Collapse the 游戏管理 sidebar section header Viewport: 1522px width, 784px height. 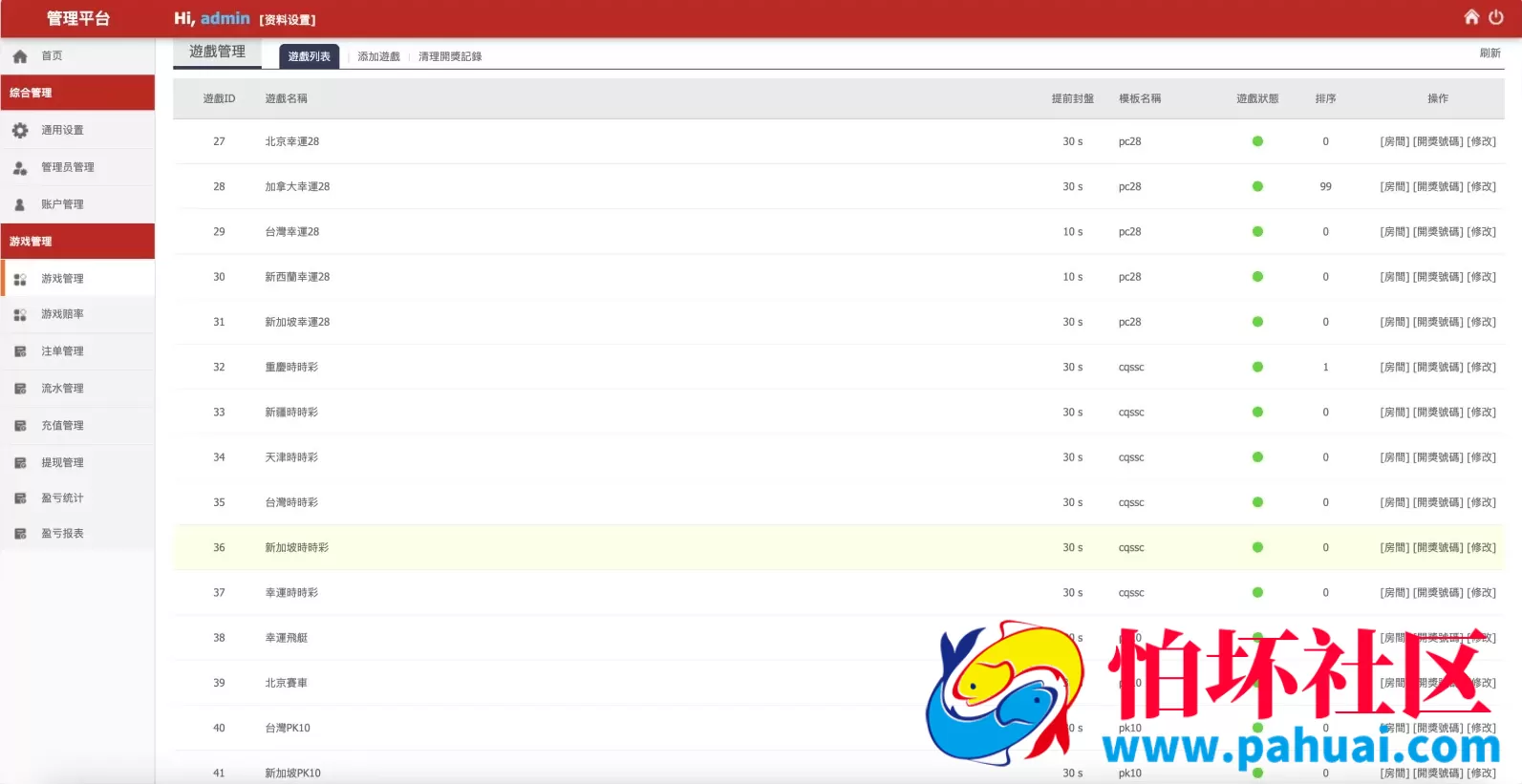(x=77, y=242)
